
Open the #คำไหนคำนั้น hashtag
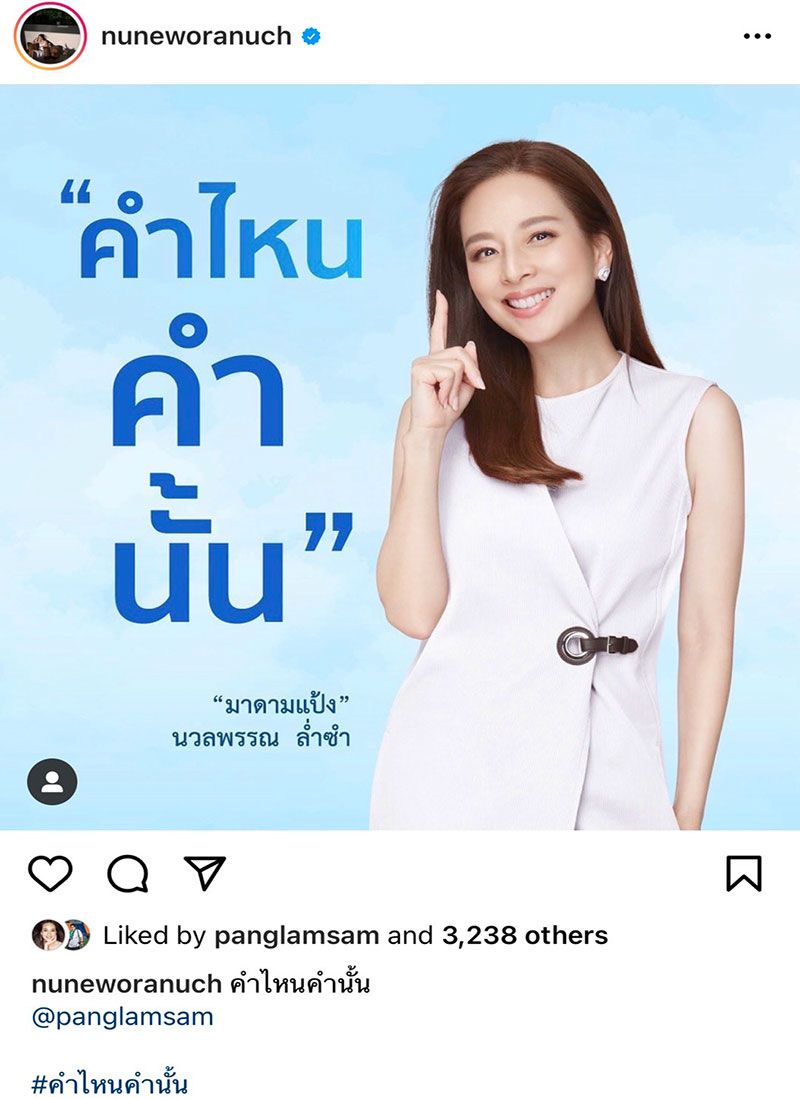pyautogui.click(x=110, y=1083)
